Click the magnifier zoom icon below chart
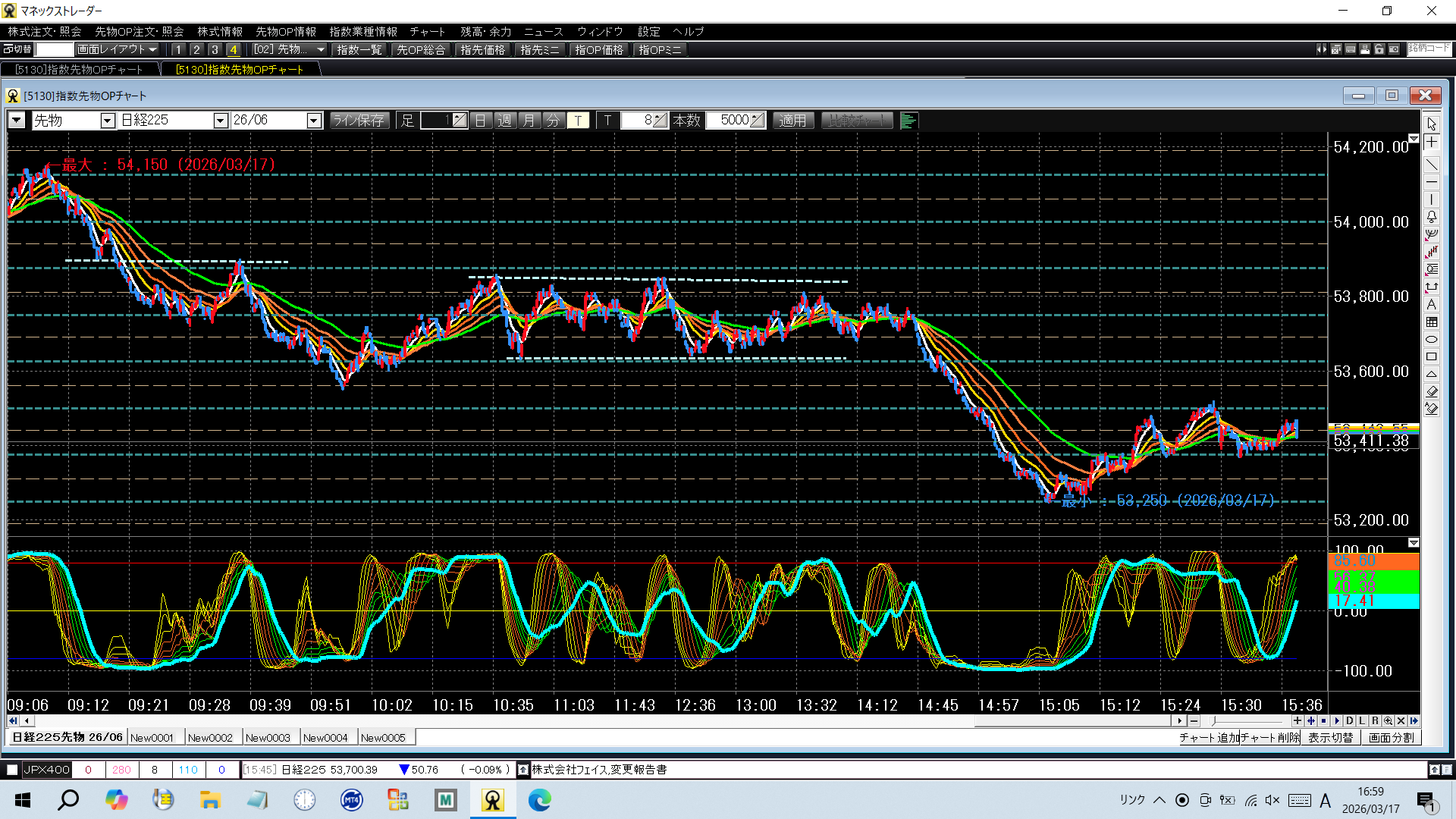This screenshot has width=1456, height=819. pos(1388,721)
